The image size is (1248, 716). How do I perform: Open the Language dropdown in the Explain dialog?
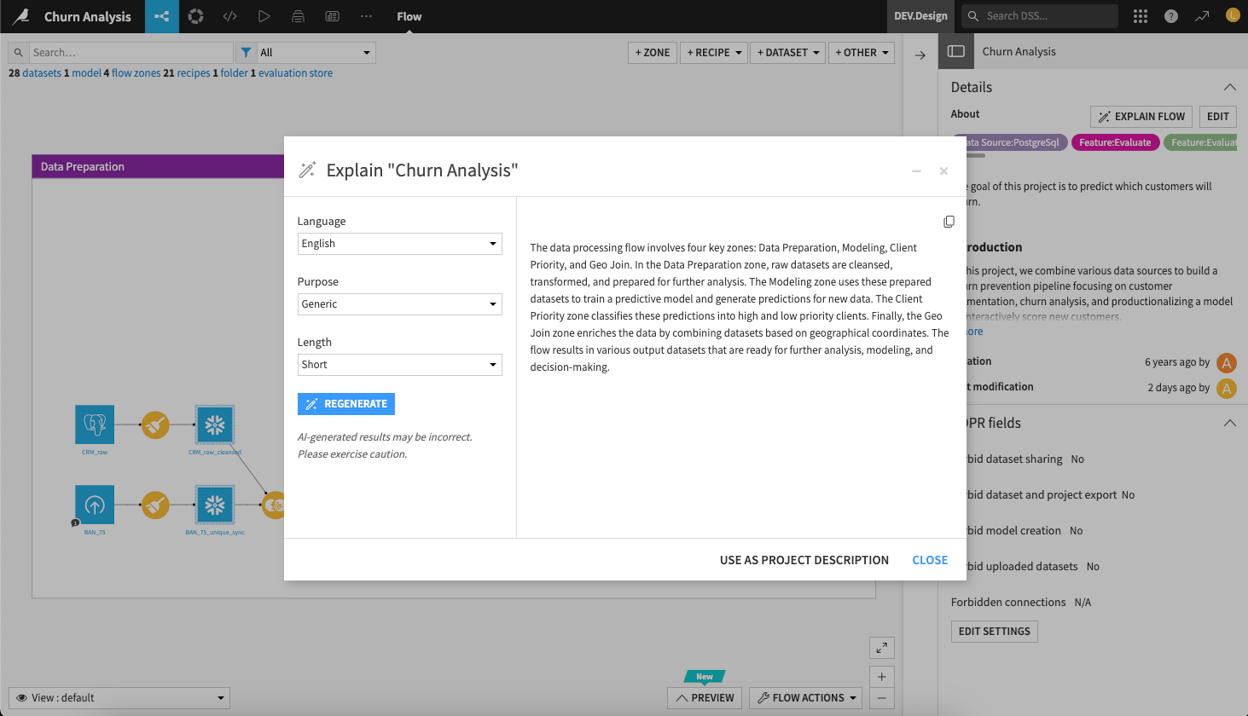click(x=399, y=243)
